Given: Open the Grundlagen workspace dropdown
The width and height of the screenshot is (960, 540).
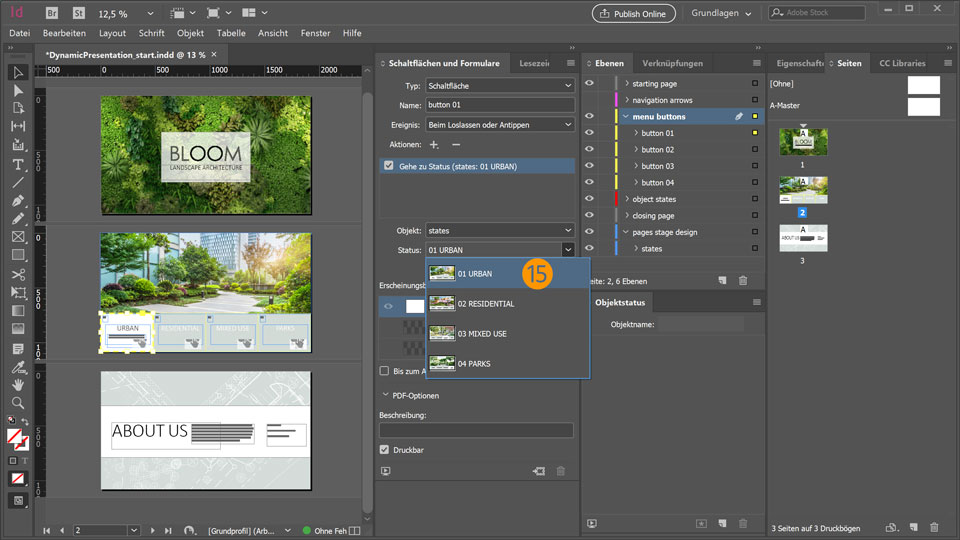Looking at the screenshot, I should [x=721, y=13].
